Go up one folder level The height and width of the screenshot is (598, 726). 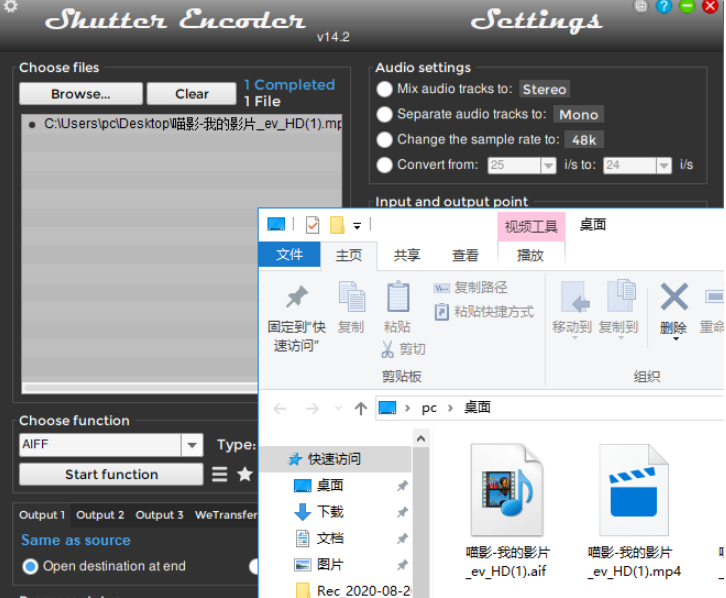(x=361, y=408)
